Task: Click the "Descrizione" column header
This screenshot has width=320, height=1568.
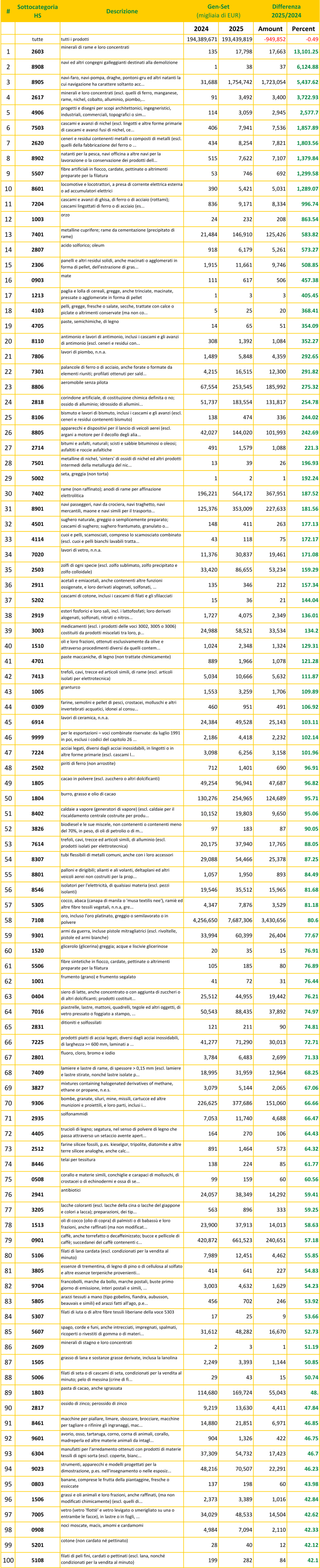Action: coord(121,11)
